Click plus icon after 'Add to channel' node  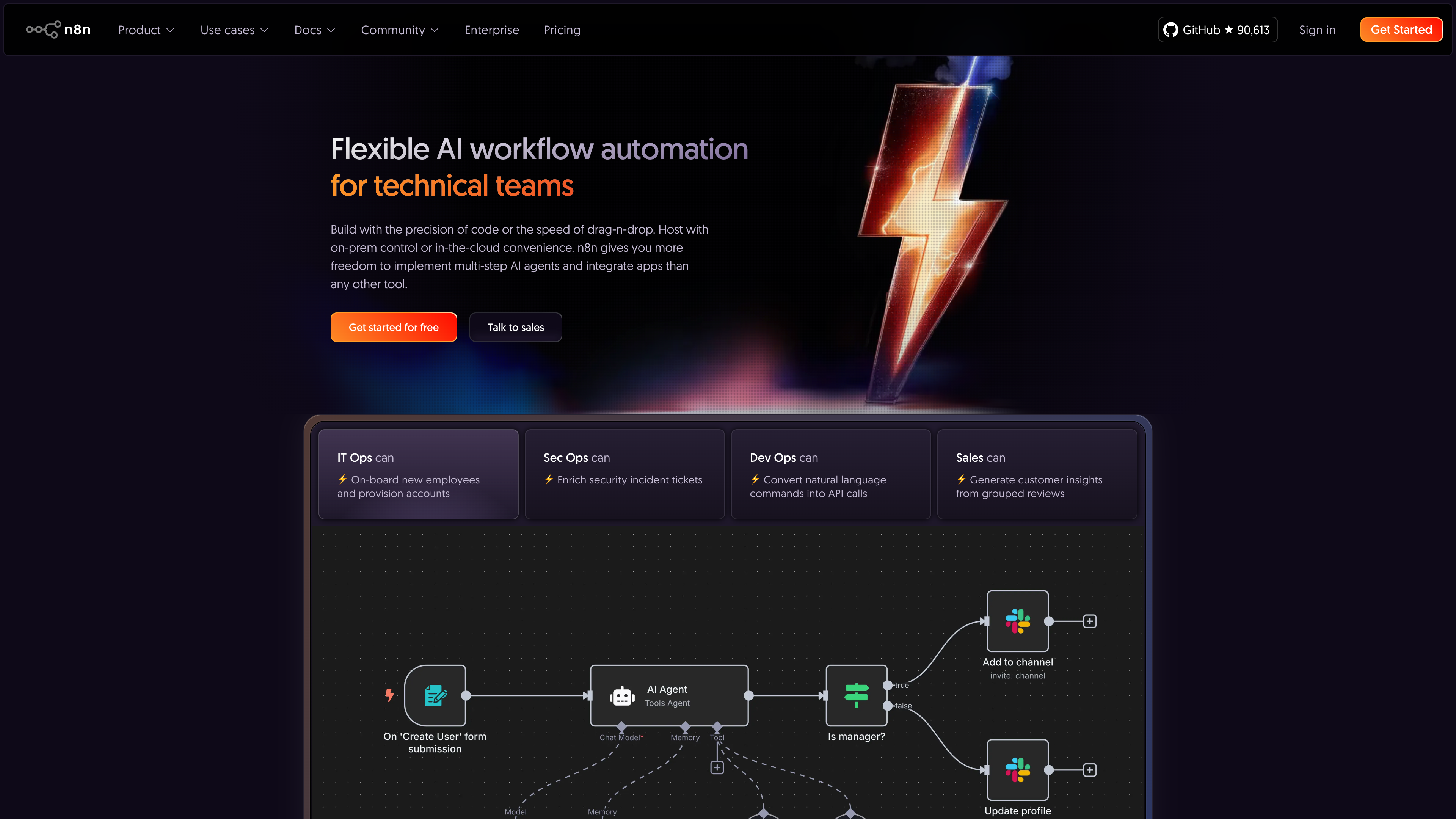tap(1090, 621)
